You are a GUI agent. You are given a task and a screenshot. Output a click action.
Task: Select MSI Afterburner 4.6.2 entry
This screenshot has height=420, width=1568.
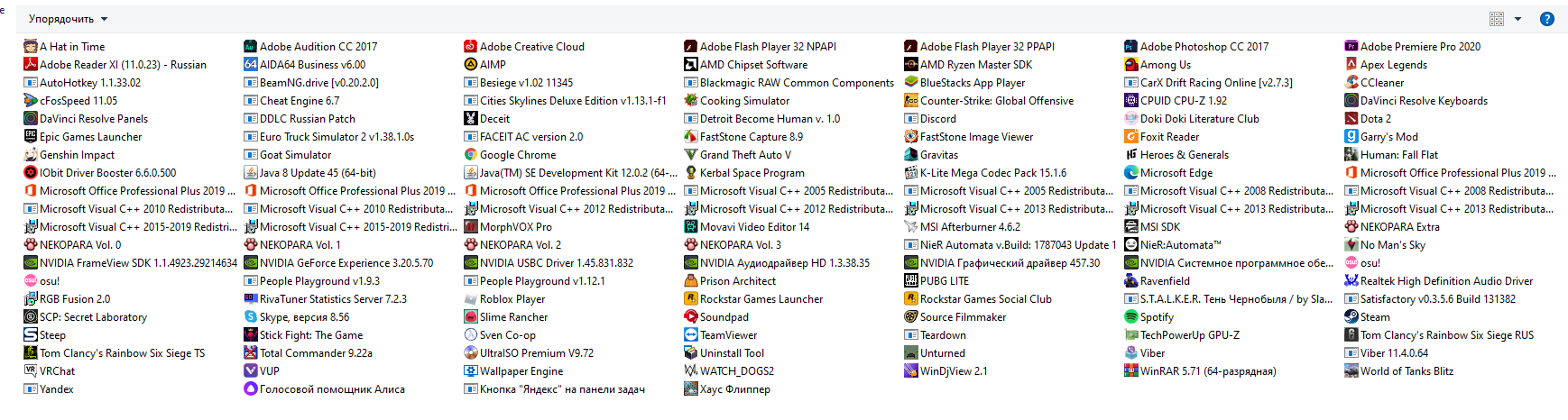[963, 226]
